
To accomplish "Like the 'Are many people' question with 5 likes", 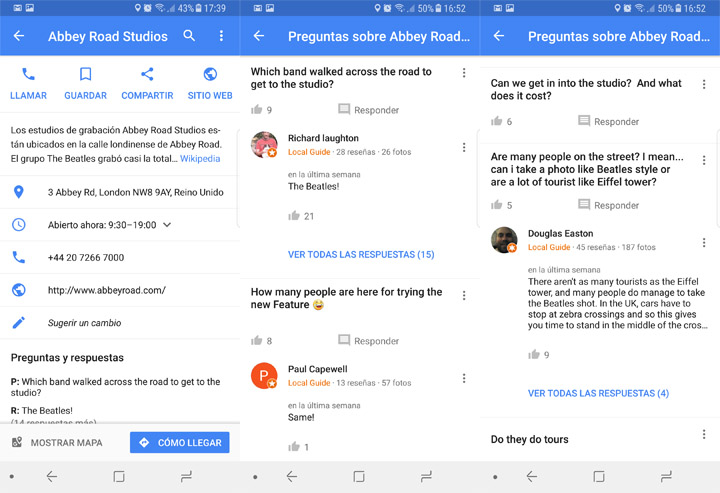I will click(497, 204).
